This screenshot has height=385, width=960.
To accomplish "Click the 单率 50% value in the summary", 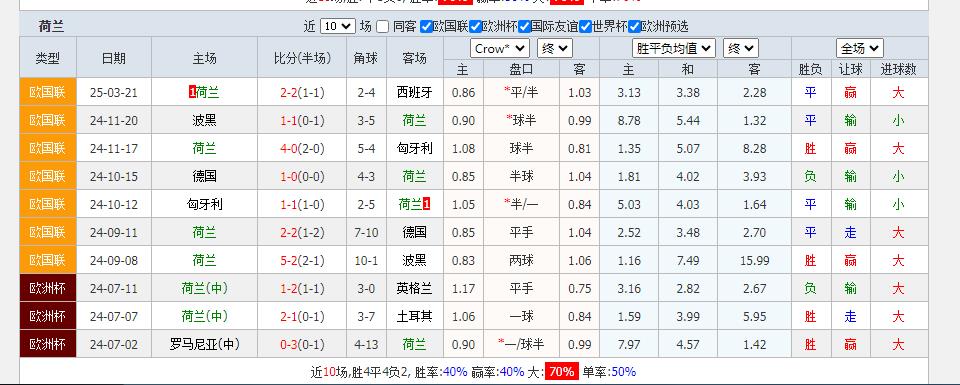I will (x=623, y=372).
